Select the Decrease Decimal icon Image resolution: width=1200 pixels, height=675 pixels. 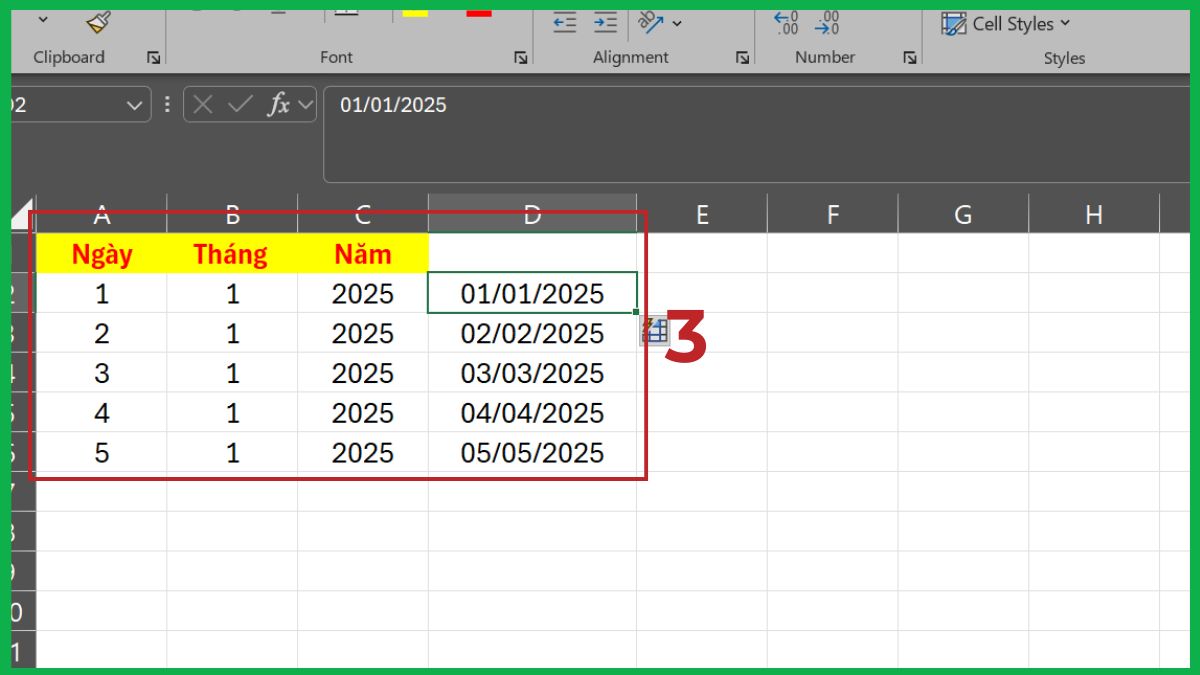(x=828, y=22)
